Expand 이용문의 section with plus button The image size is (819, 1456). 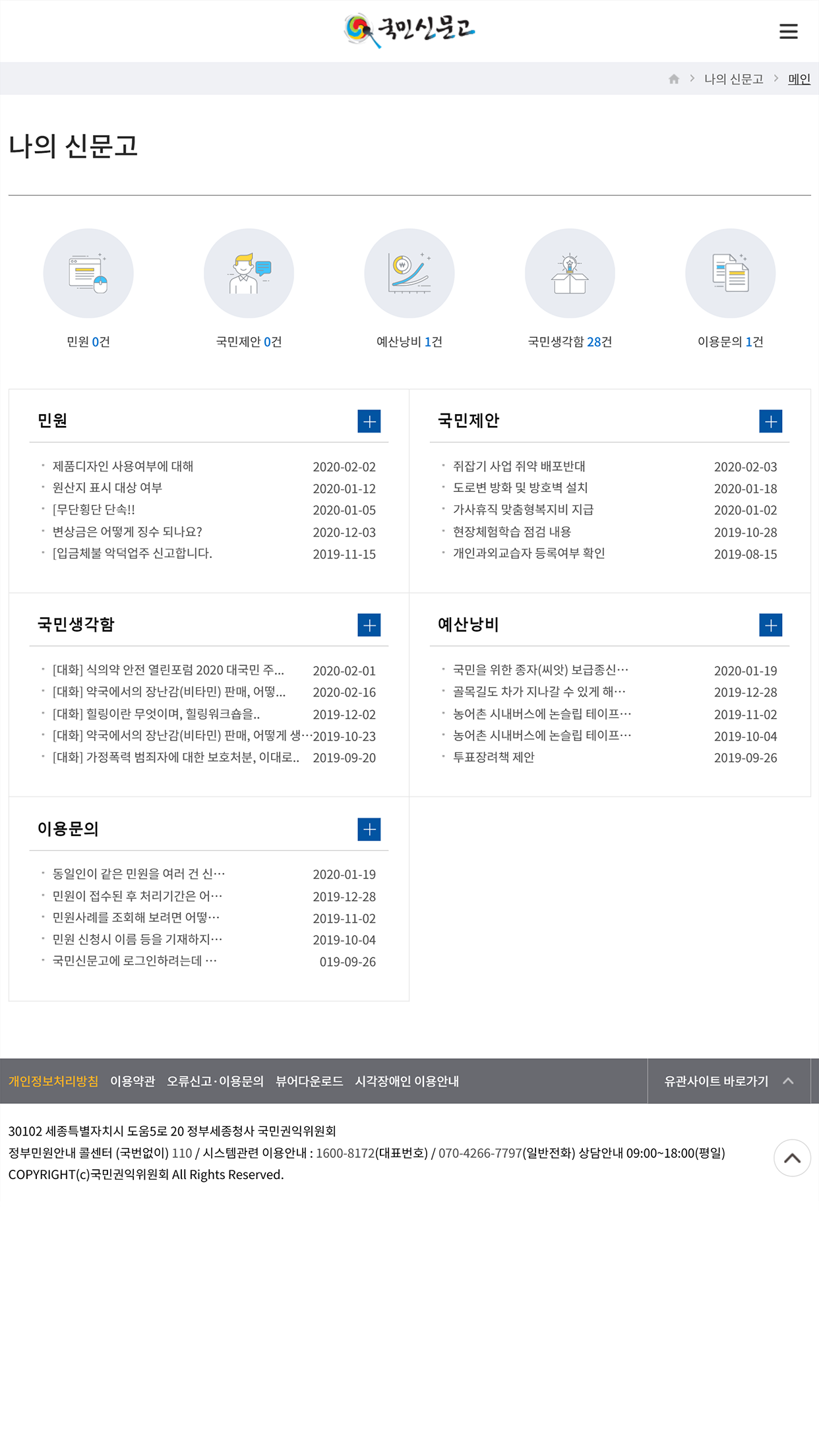[369, 829]
